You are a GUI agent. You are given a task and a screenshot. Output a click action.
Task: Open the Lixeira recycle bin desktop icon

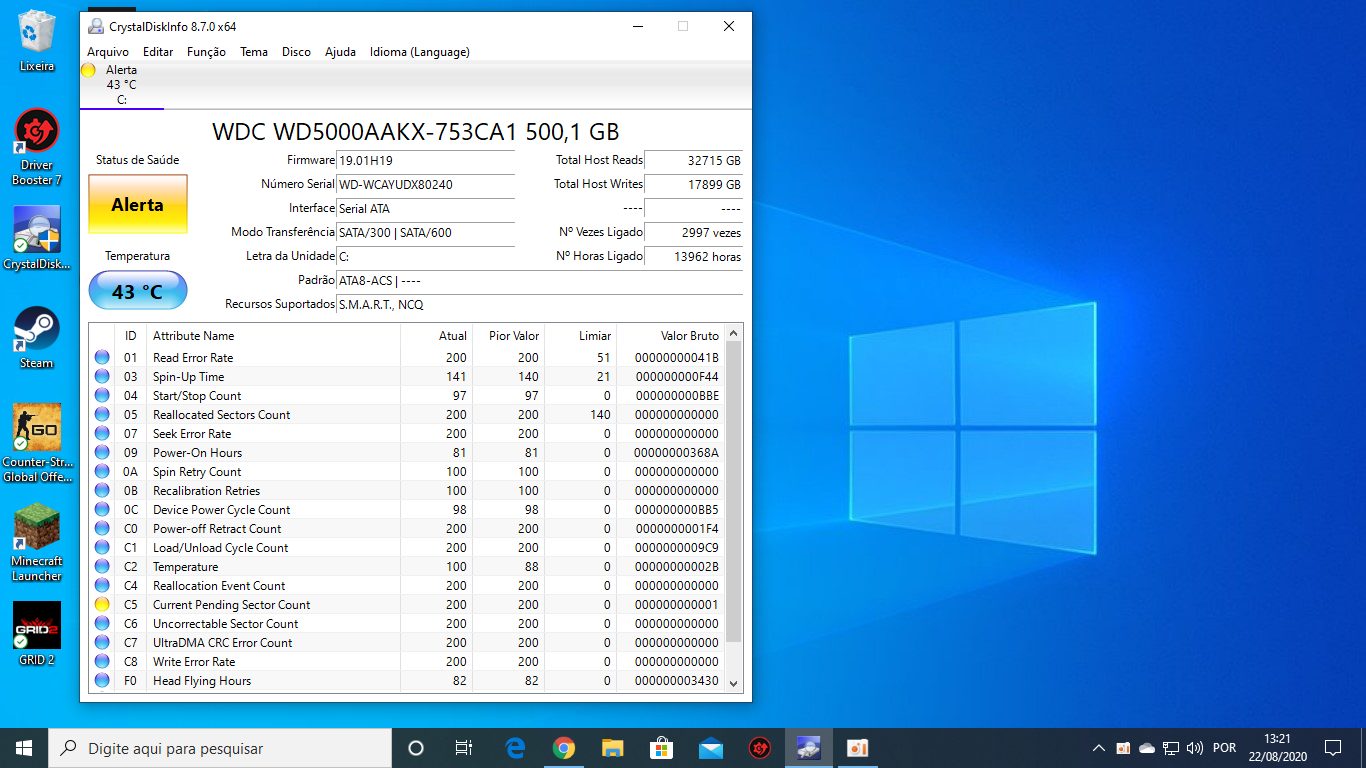(x=37, y=41)
